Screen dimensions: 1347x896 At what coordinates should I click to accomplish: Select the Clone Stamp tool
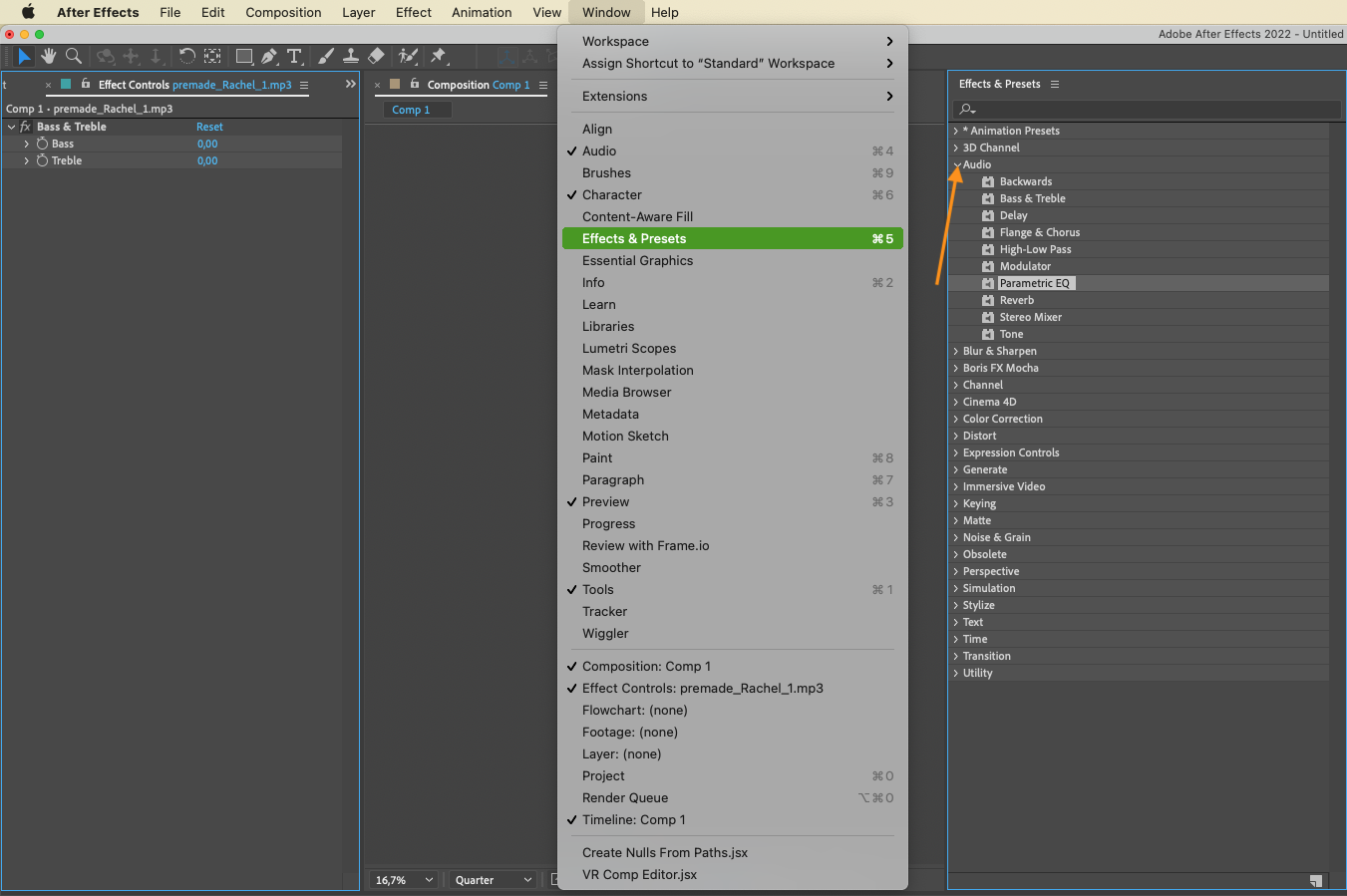pos(351,57)
